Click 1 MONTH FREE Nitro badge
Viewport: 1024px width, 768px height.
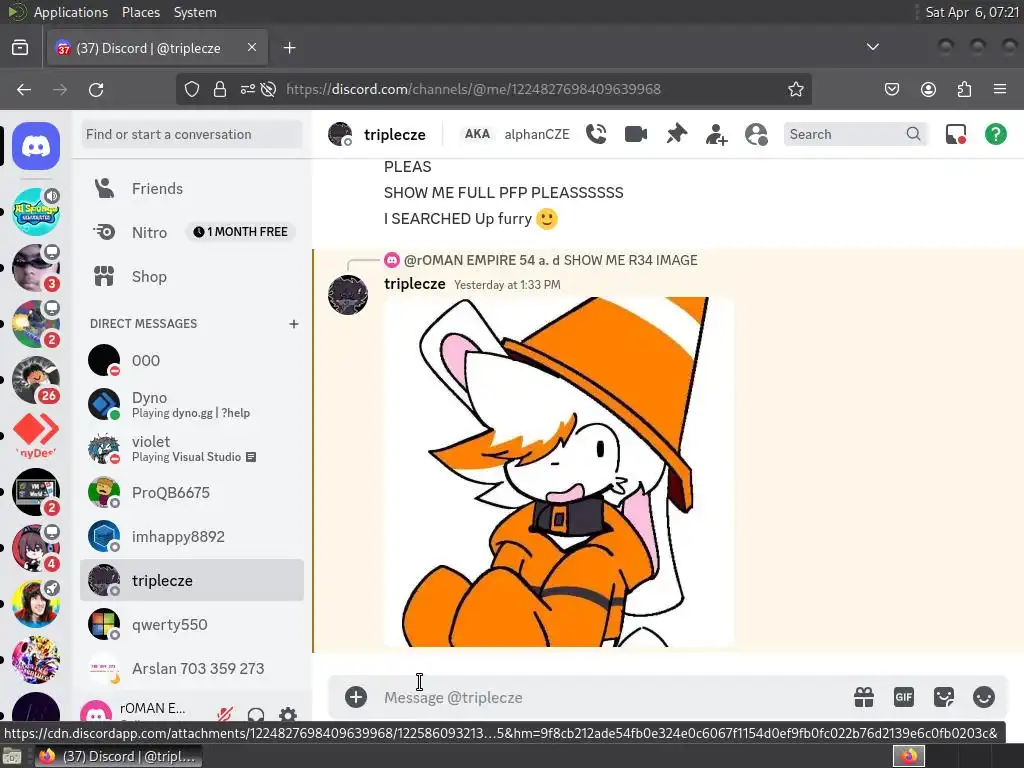pyautogui.click(x=240, y=232)
